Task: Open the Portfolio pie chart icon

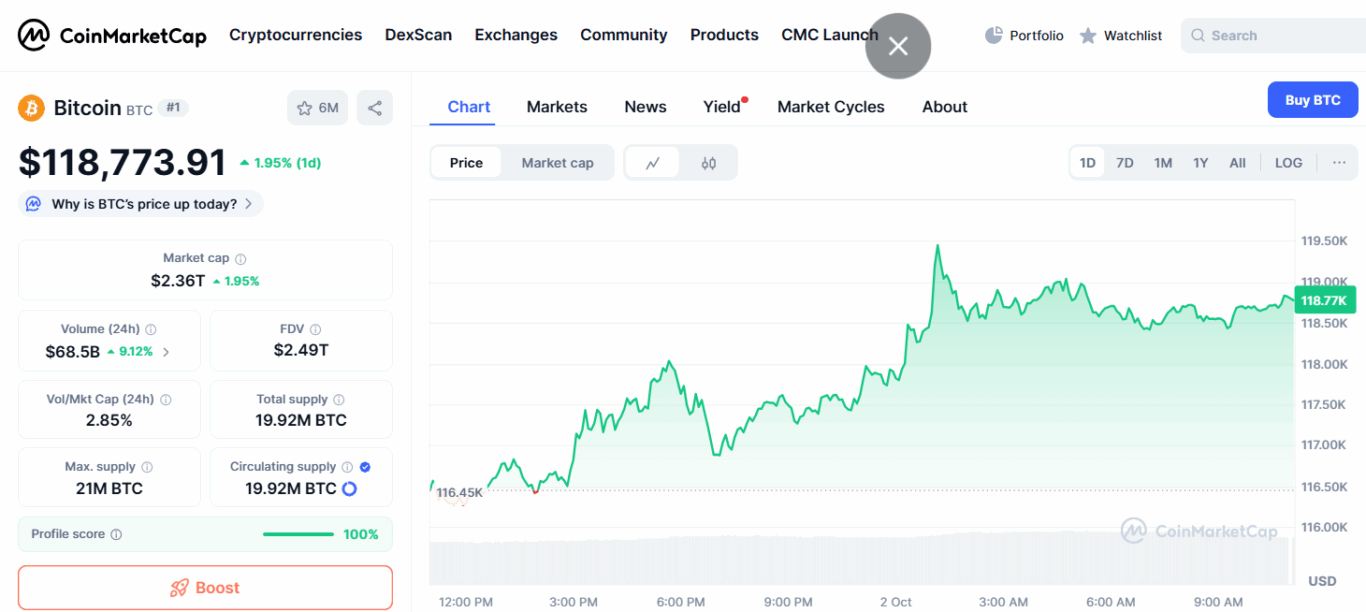Action: [993, 35]
